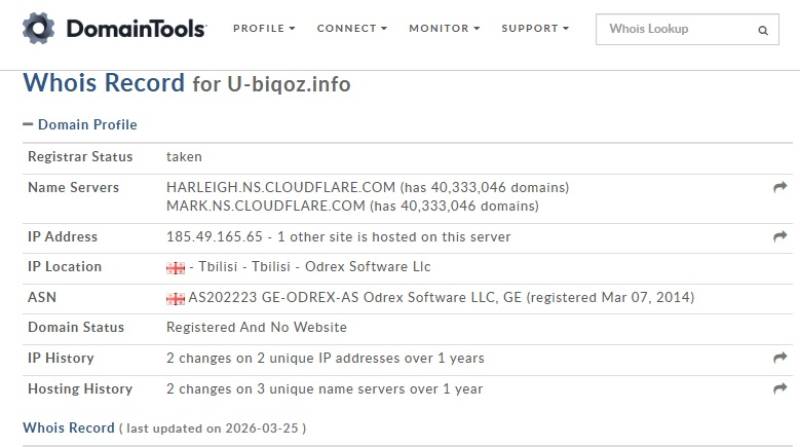
Task: Open the PROFILE dropdown menu
Action: [x=264, y=29]
